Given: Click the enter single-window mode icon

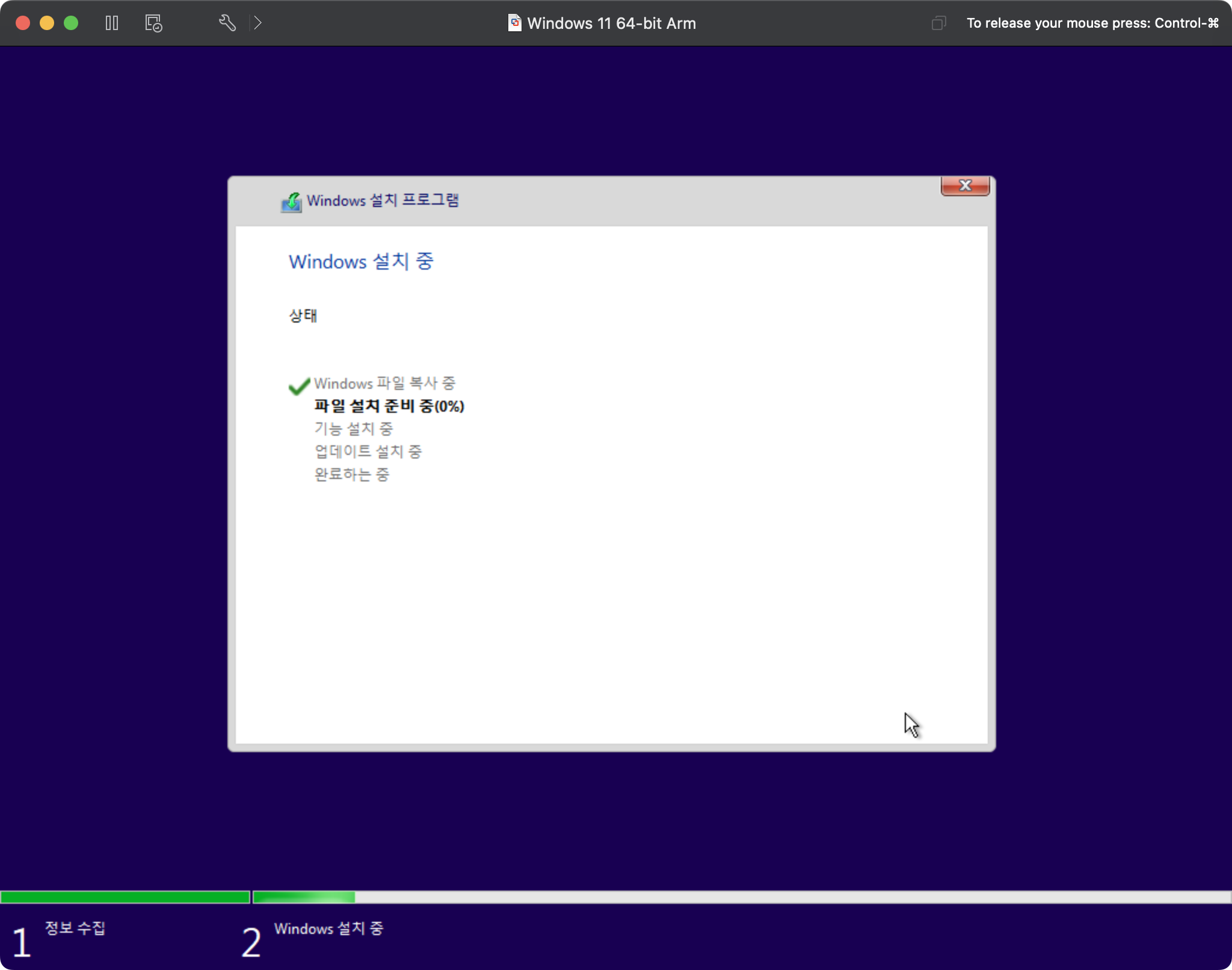Looking at the screenshot, I should (938, 23).
